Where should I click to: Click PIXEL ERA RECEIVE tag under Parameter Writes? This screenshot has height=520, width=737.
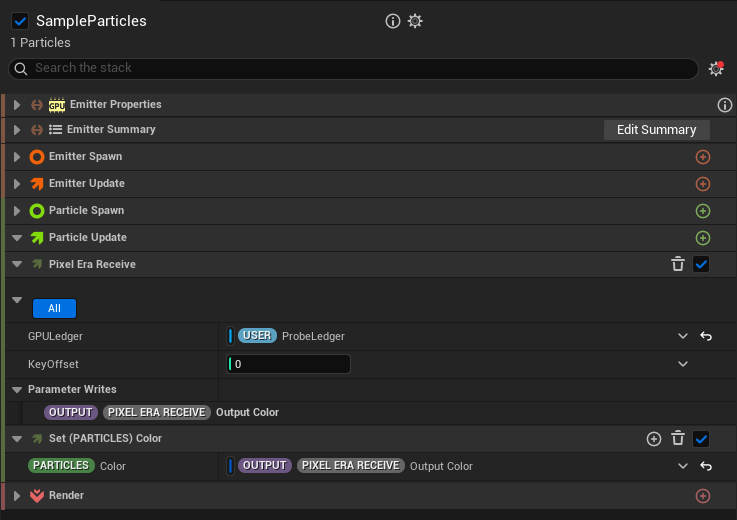(x=157, y=412)
